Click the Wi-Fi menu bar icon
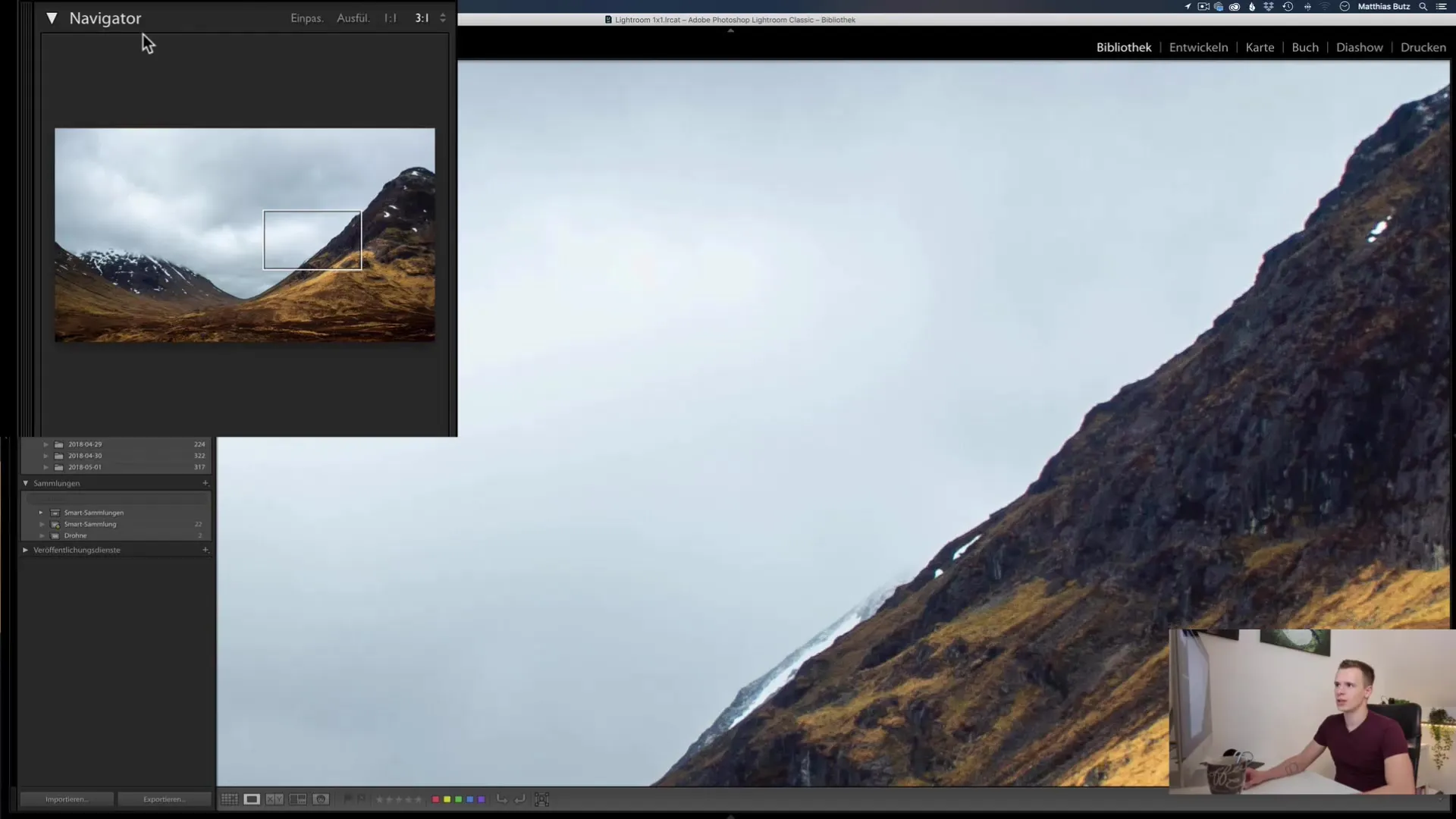This screenshot has height=819, width=1456. click(x=1325, y=6)
